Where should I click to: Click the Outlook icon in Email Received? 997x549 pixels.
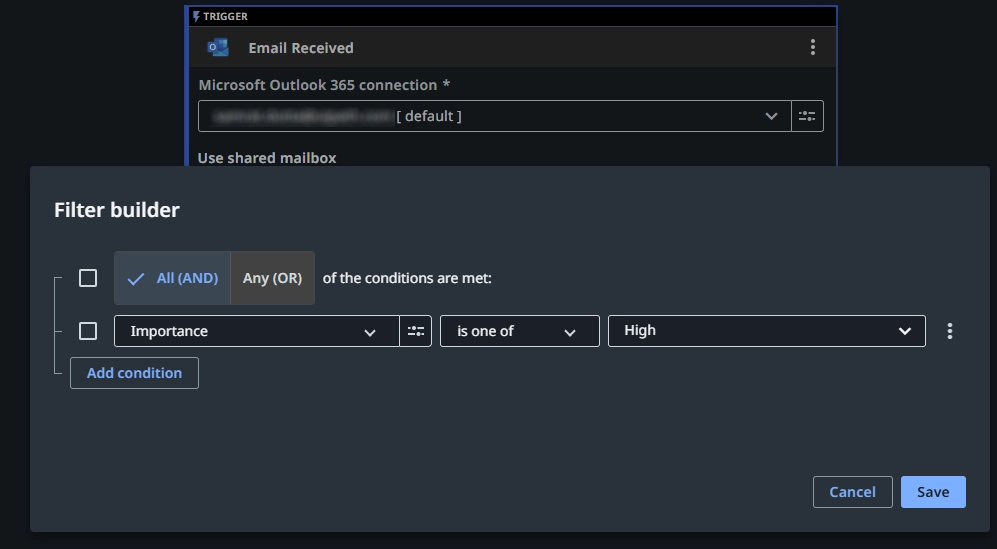pos(217,48)
